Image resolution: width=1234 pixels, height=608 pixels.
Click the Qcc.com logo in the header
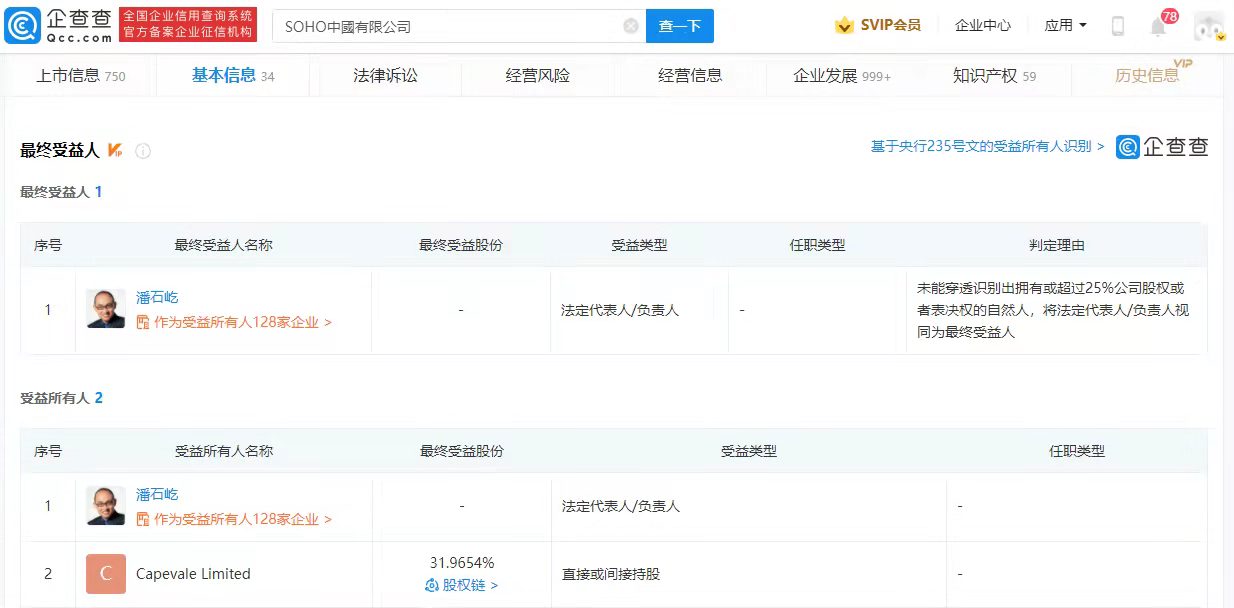(x=59, y=25)
